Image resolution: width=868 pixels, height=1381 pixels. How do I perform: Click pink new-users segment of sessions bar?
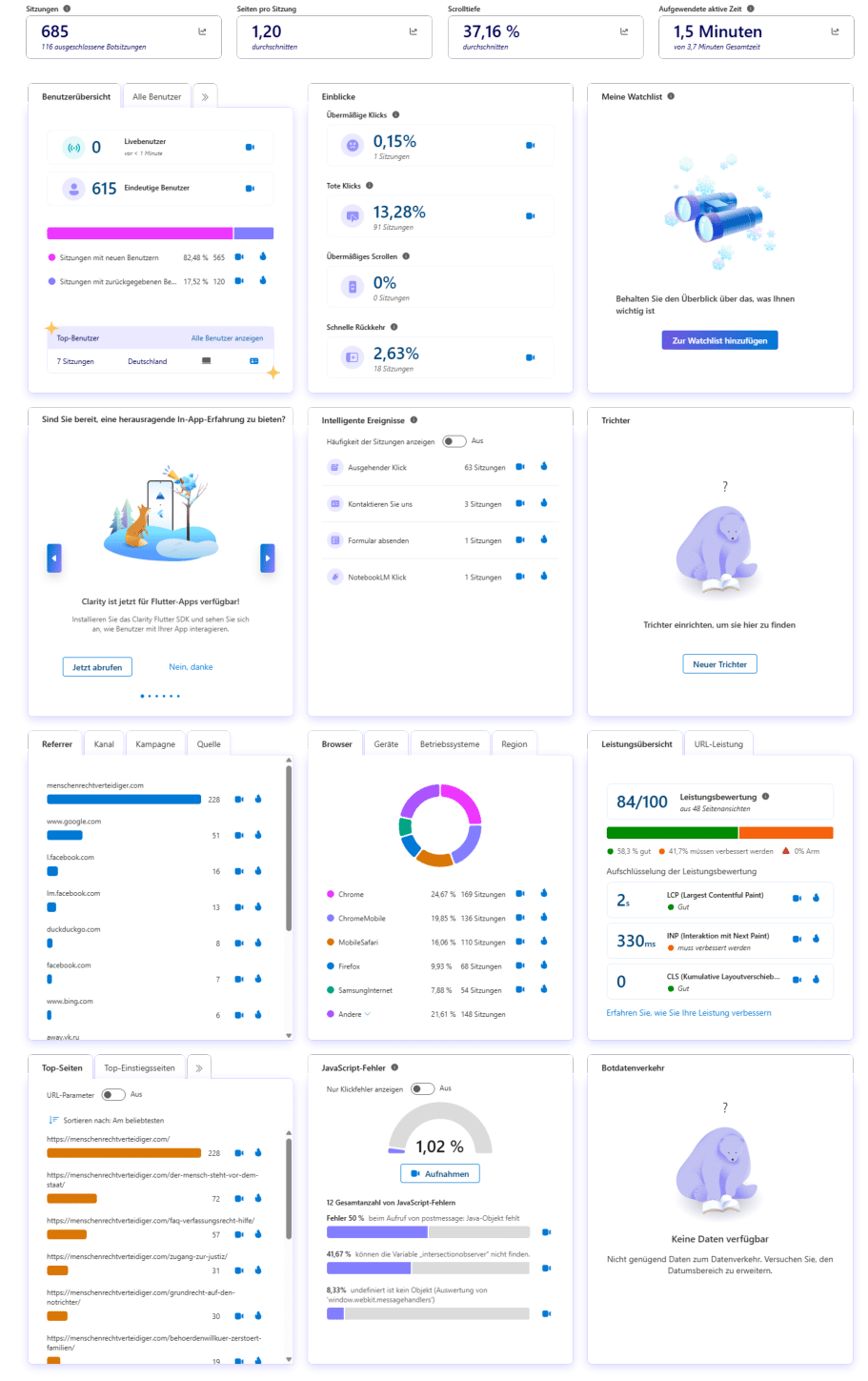(140, 234)
